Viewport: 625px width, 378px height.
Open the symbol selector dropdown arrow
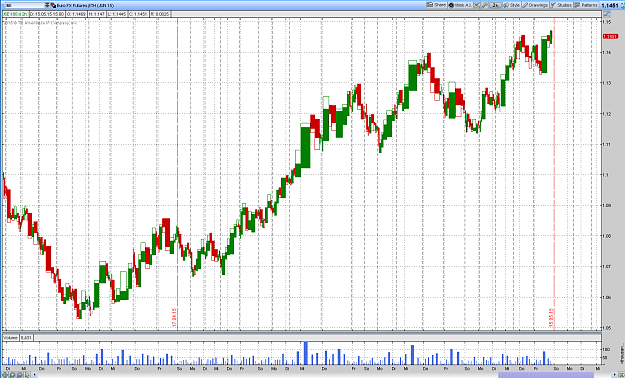click(47, 6)
